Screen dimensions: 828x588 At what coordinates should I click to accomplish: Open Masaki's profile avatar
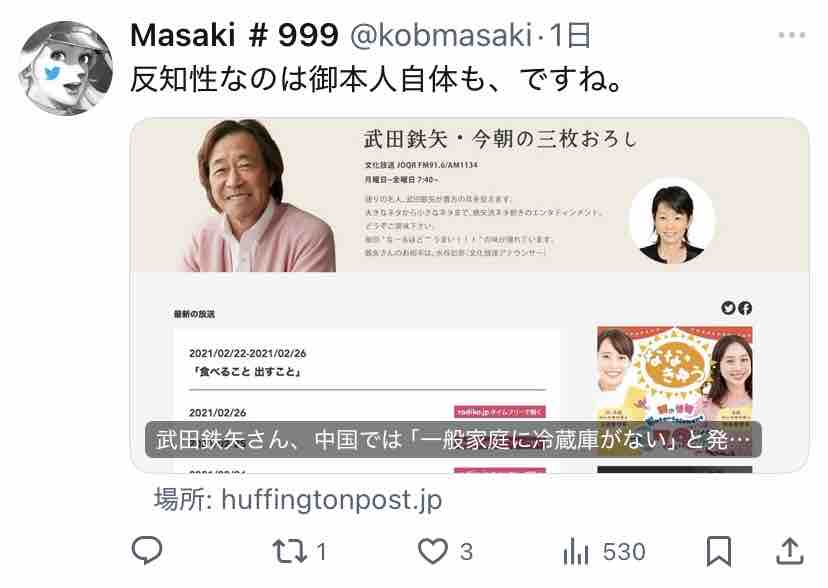[65, 68]
